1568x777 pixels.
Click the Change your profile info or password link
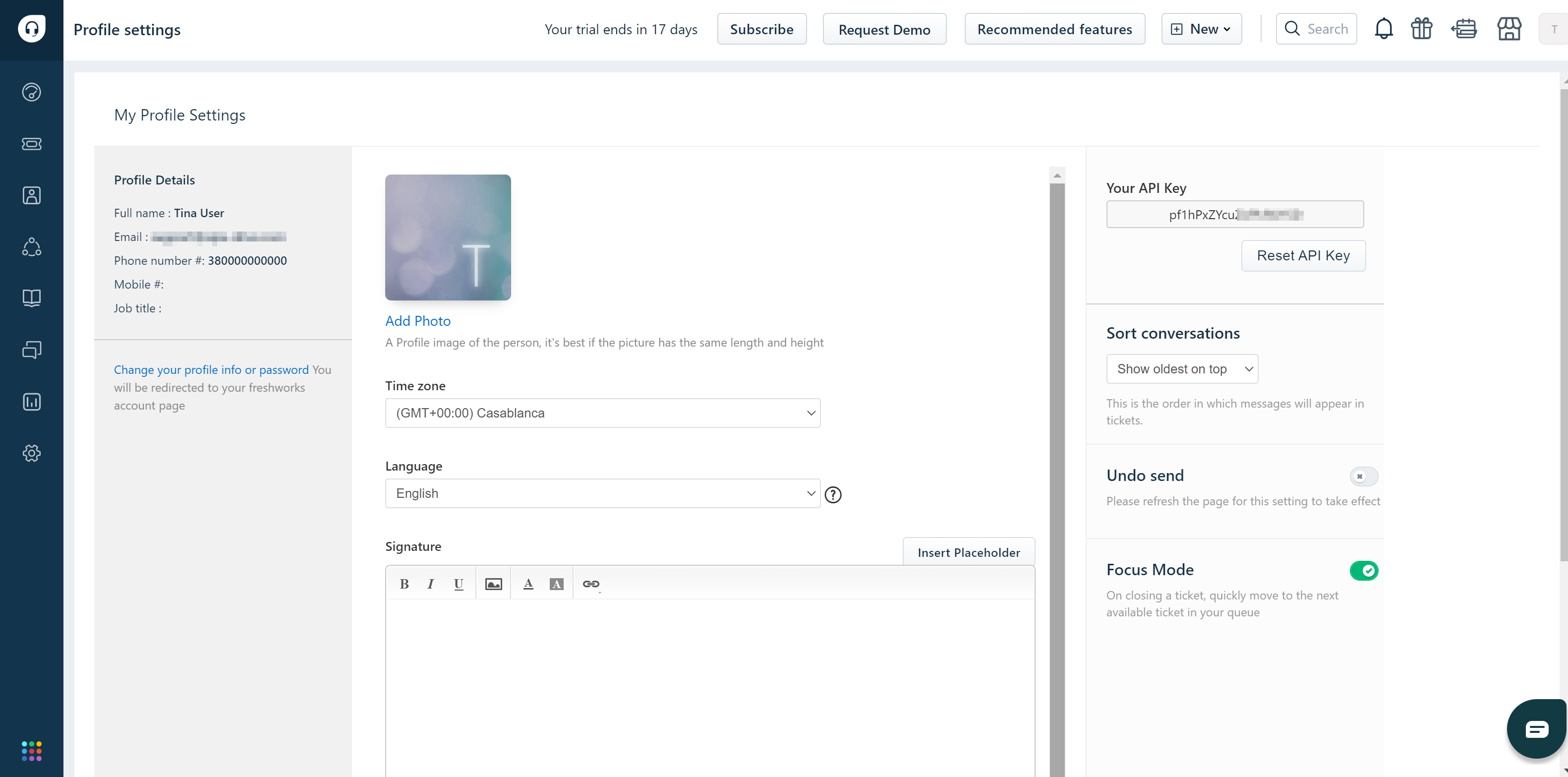(211, 369)
